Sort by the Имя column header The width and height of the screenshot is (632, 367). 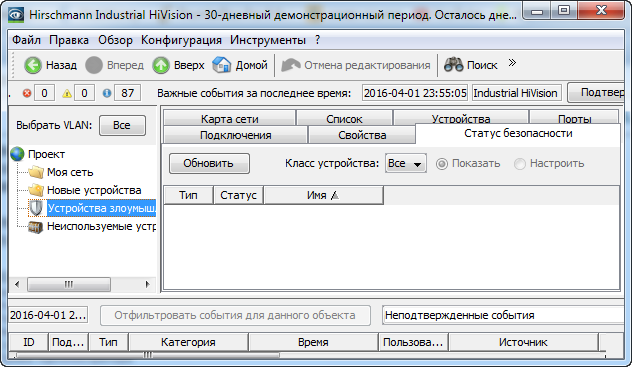(x=323, y=195)
